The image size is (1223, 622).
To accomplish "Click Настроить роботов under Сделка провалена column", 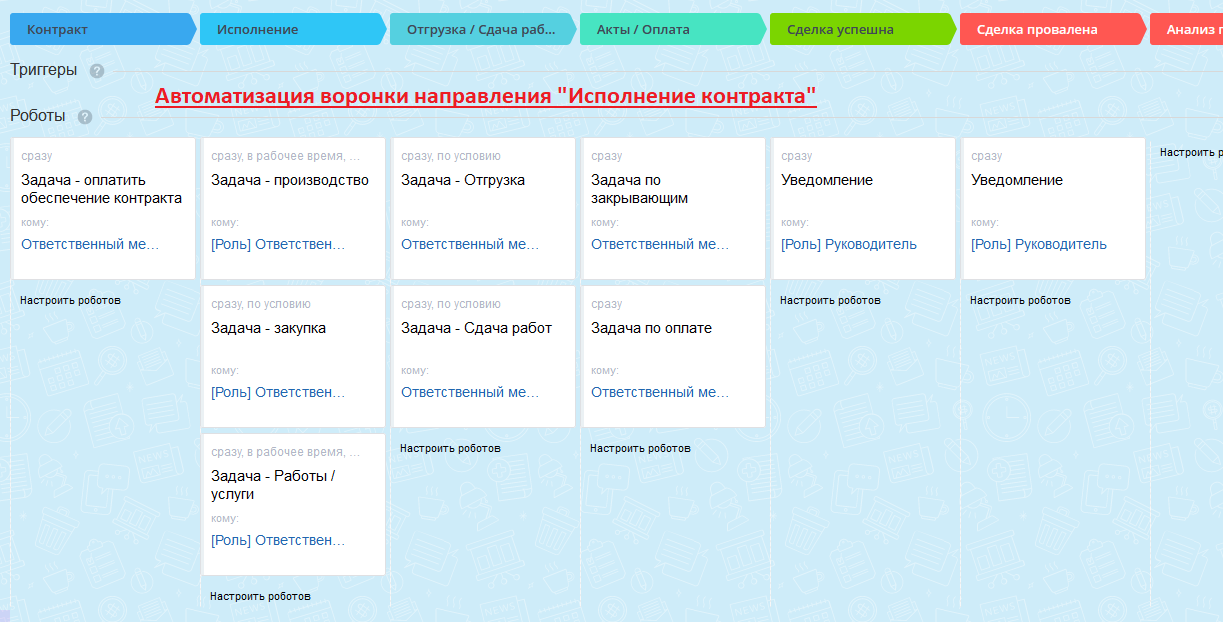I will (x=1020, y=300).
